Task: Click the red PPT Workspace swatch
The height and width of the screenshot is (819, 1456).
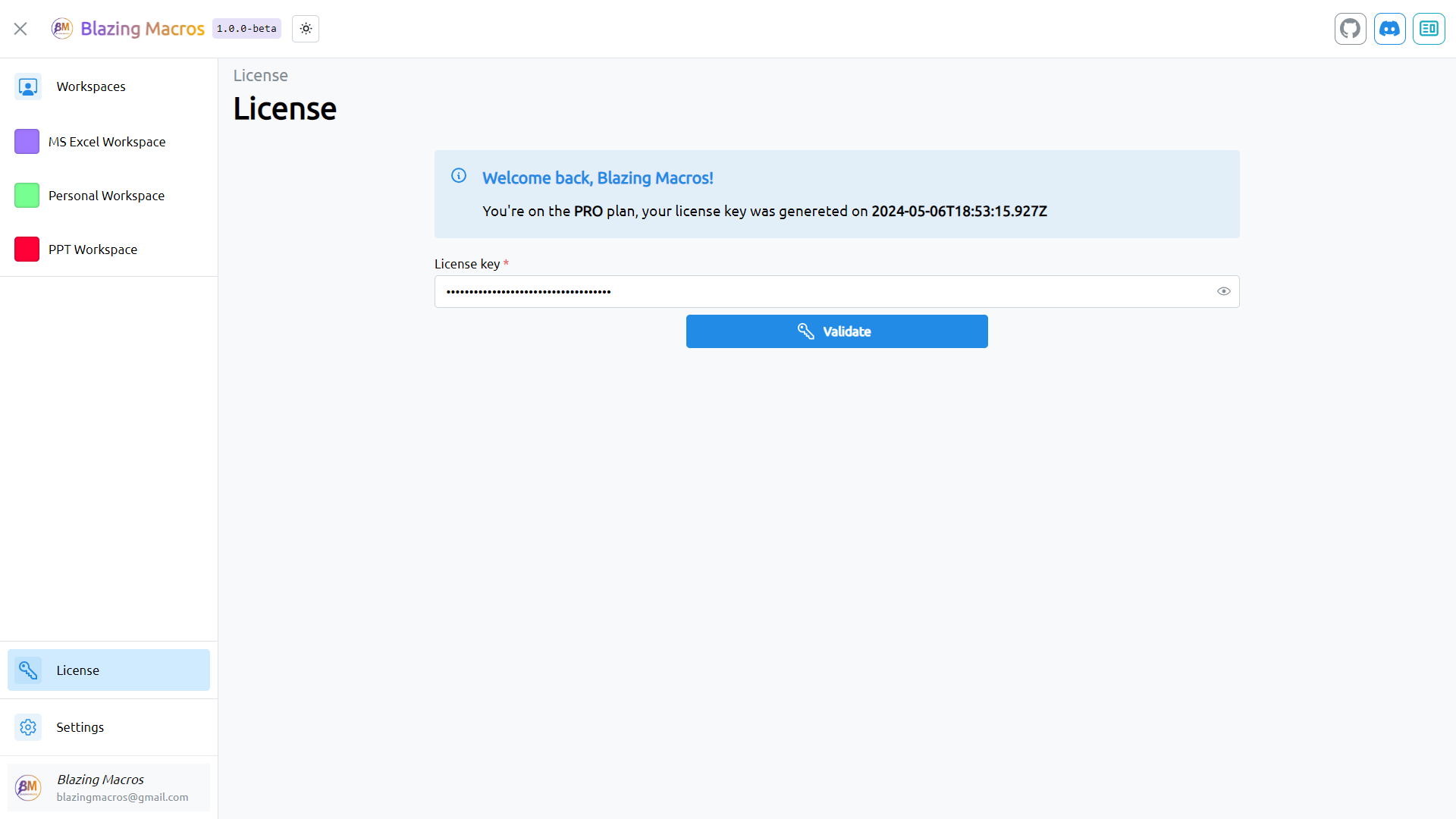Action: [27, 249]
